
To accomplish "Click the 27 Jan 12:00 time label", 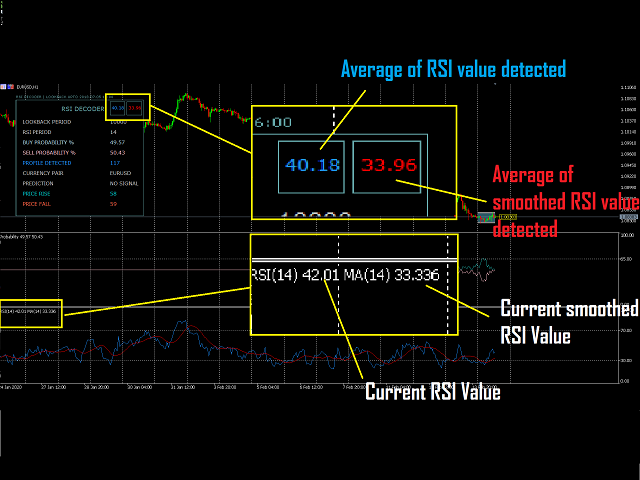I will coord(53,387).
